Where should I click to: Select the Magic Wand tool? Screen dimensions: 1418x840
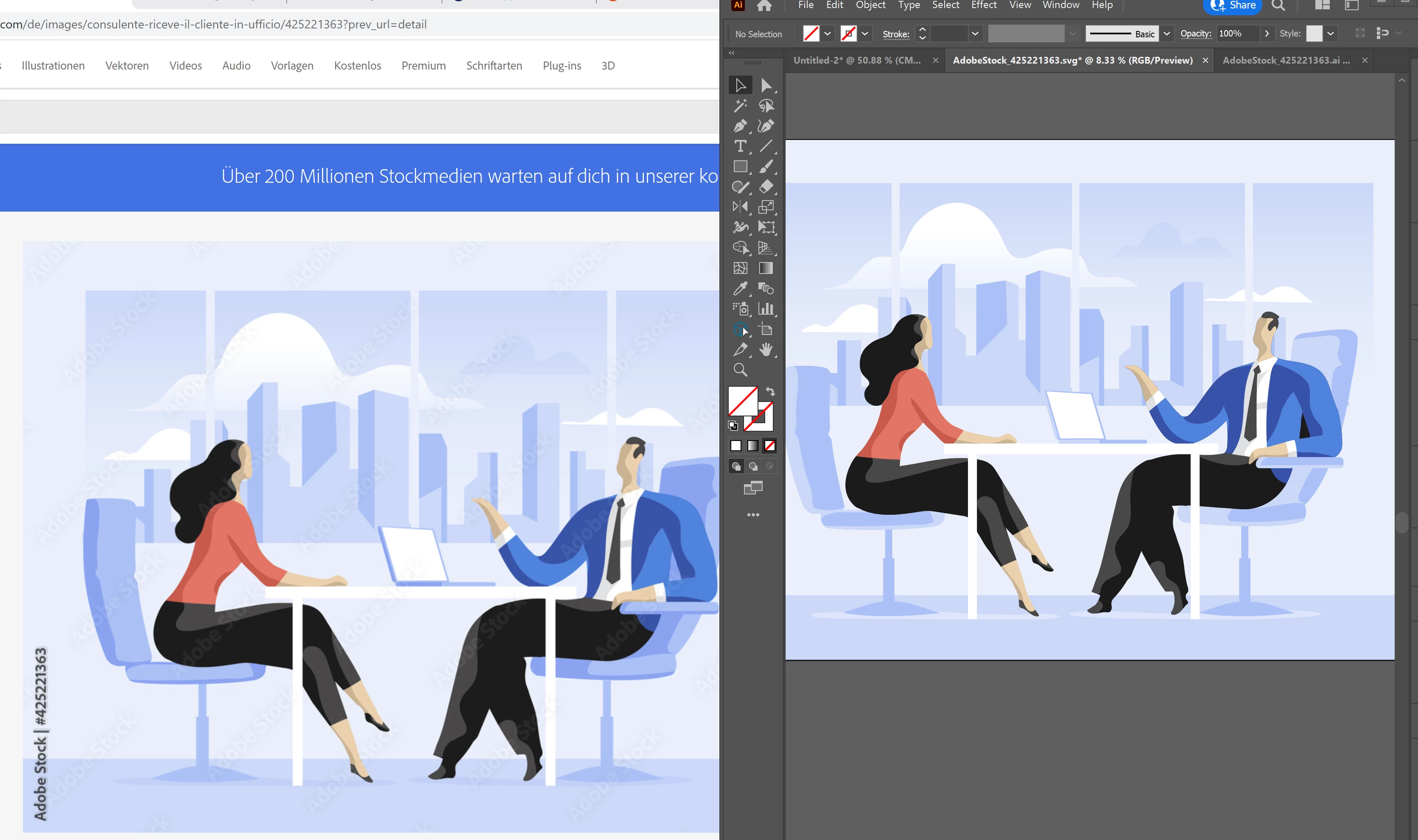(740, 106)
